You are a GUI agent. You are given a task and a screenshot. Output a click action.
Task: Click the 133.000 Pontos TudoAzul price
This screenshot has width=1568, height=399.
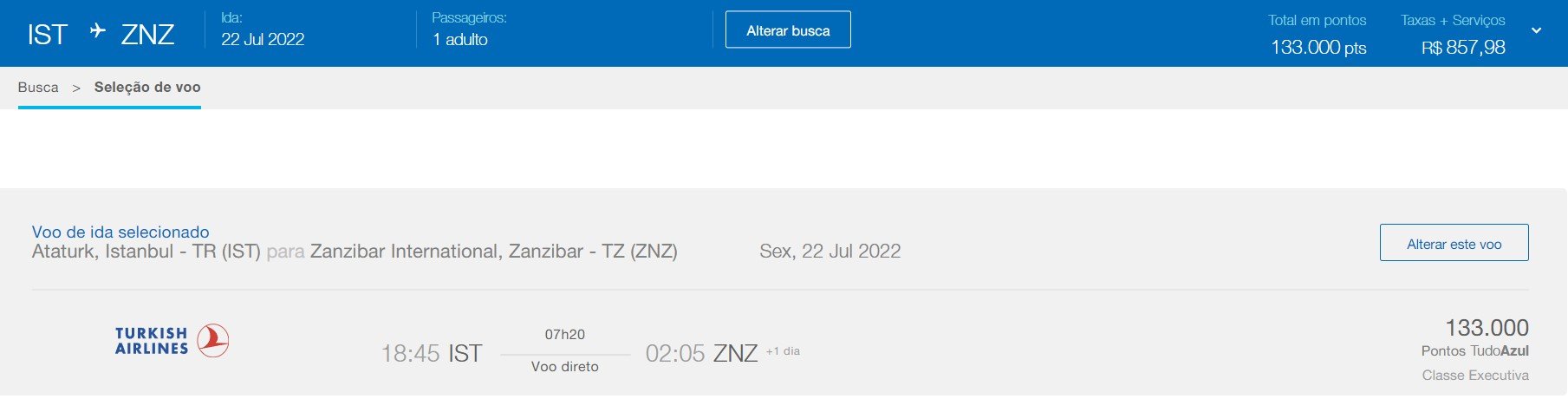1475,337
